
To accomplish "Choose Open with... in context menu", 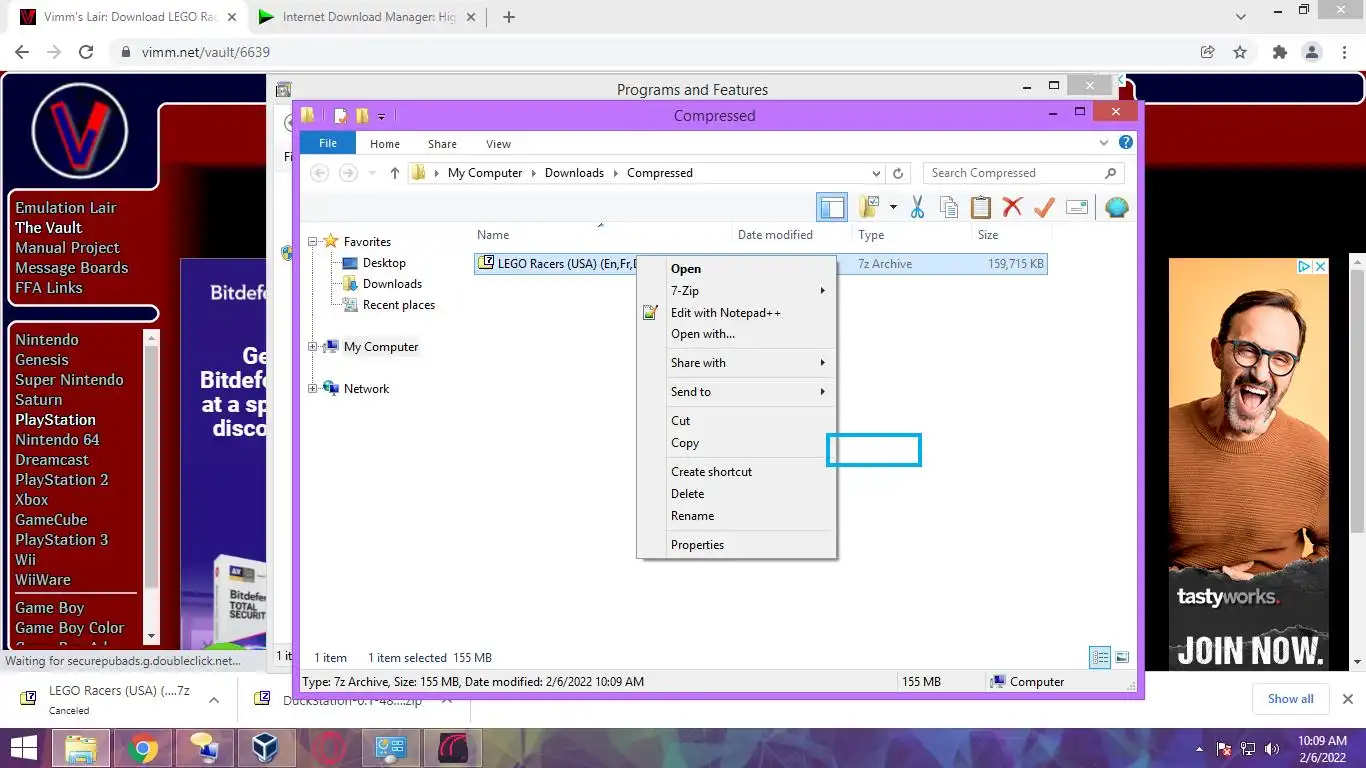I will (x=736, y=334).
